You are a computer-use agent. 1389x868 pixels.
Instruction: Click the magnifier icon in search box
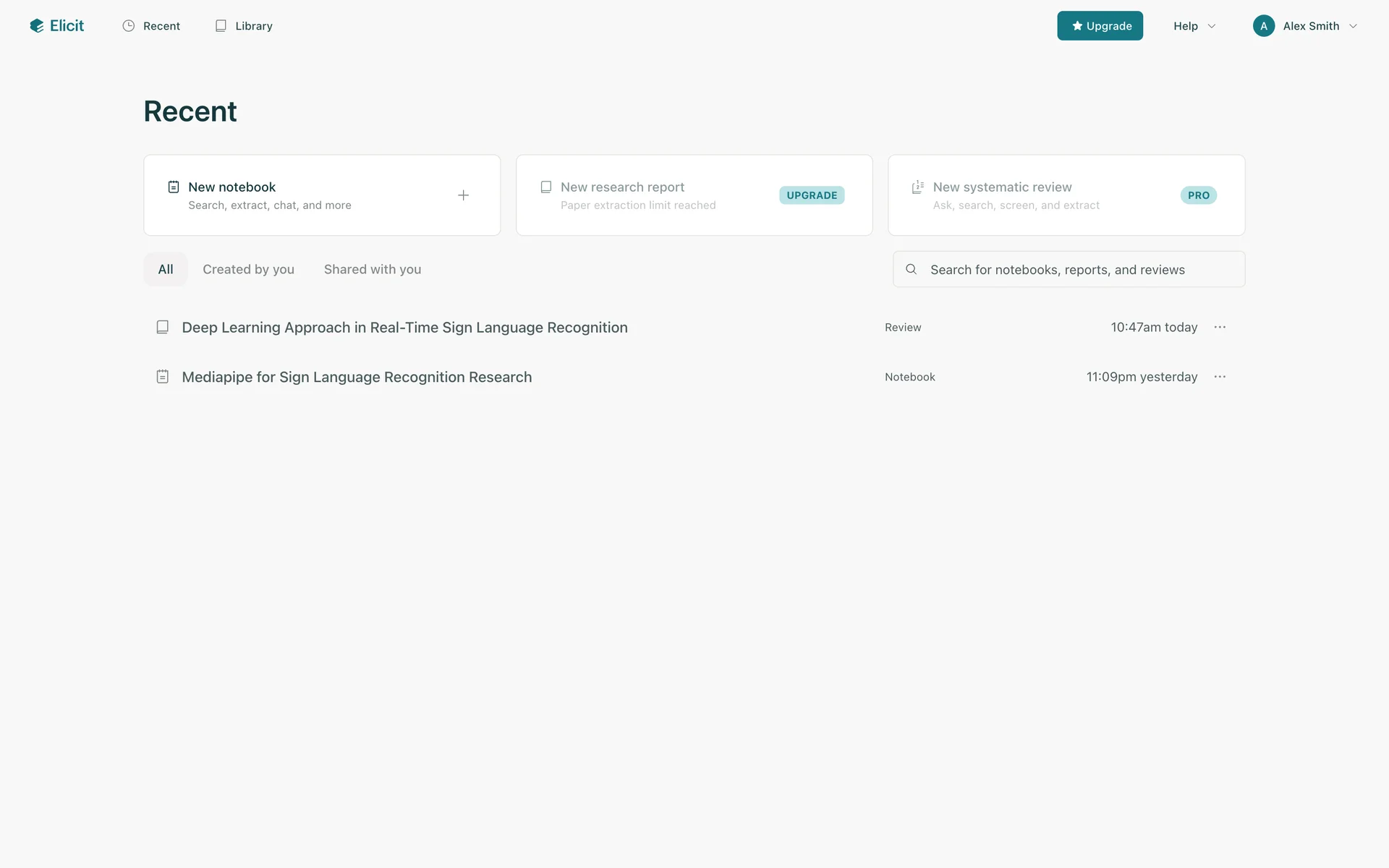[x=912, y=269]
